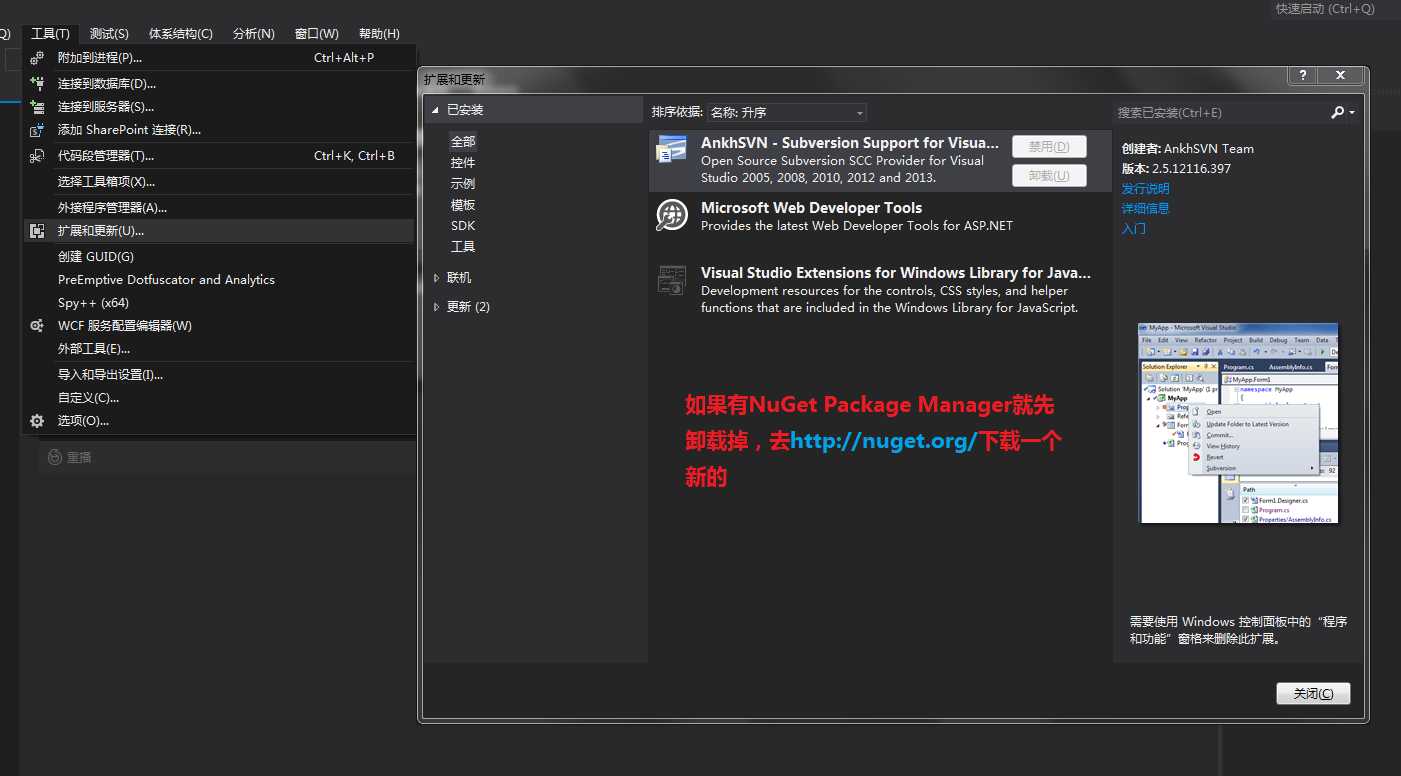Screen dimensions: 1401x776
Task: Open the 帮助(H) menu
Action: 379,34
